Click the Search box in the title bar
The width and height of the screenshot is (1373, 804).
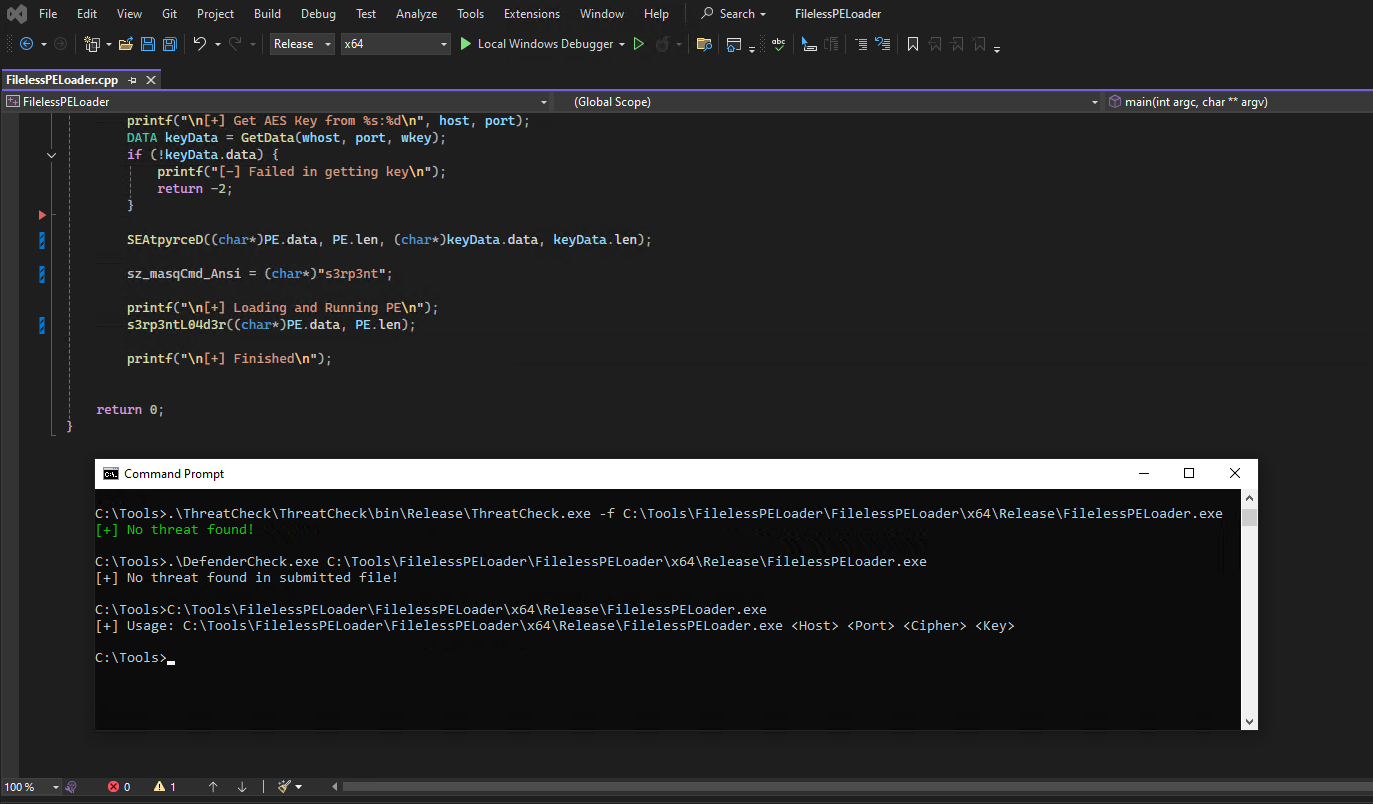(x=734, y=14)
